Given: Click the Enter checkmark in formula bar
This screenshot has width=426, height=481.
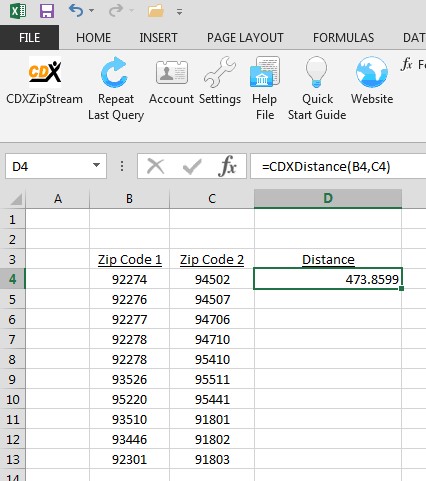Looking at the screenshot, I should coord(192,166).
